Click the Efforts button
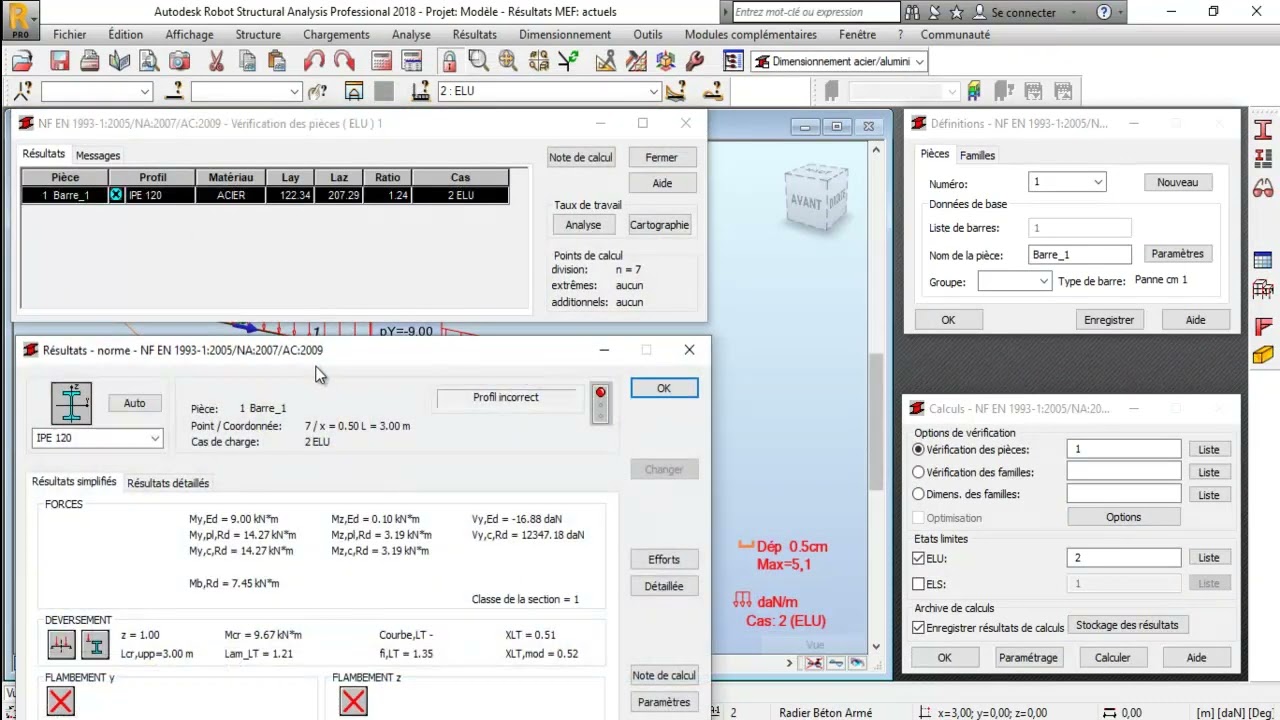Image resolution: width=1280 pixels, height=720 pixels. tap(664, 560)
